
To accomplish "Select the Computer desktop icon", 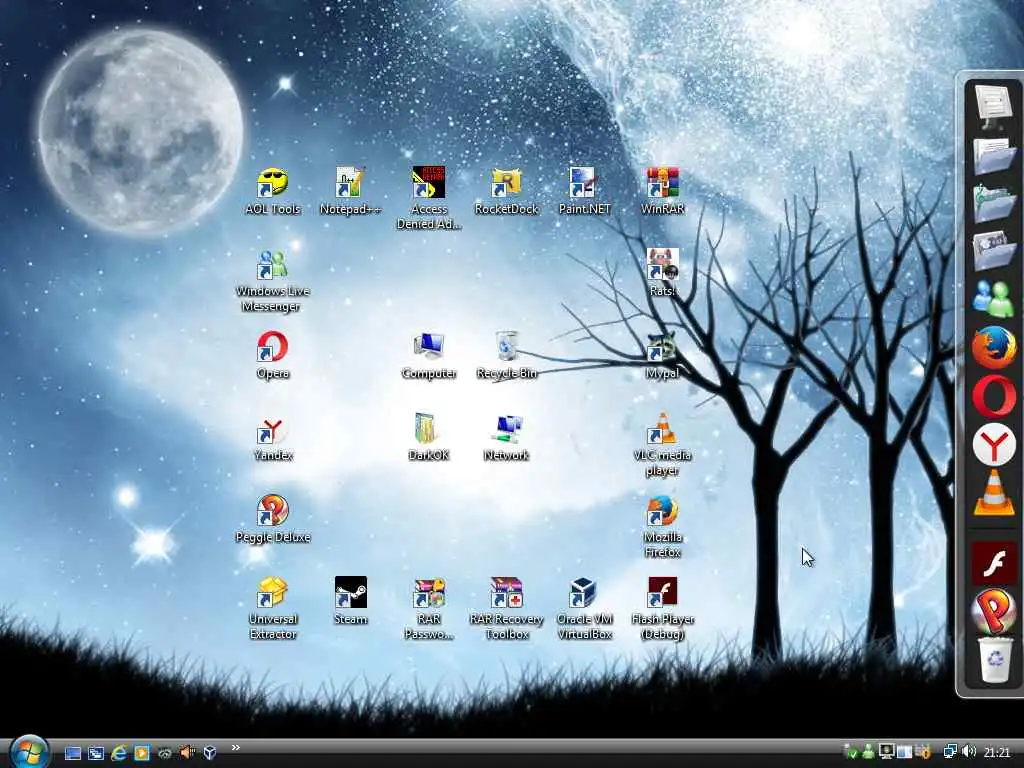I will tap(428, 355).
